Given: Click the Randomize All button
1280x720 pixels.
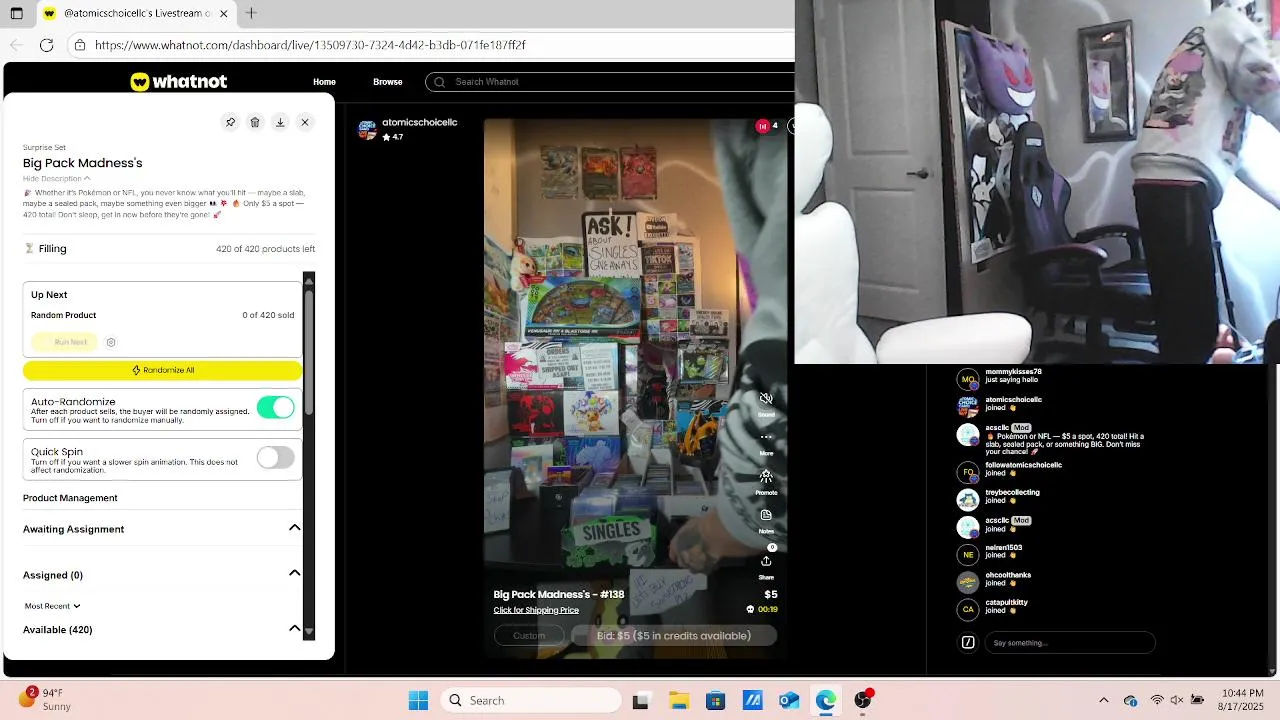Looking at the screenshot, I should coord(162,370).
